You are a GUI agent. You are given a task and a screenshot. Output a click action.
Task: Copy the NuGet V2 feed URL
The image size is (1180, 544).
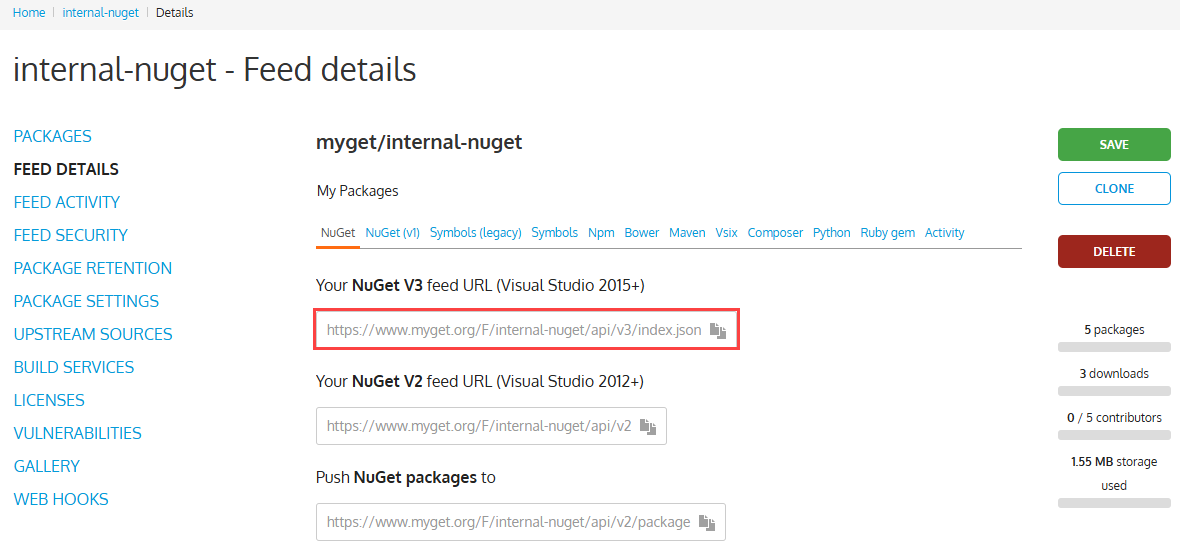[648, 427]
